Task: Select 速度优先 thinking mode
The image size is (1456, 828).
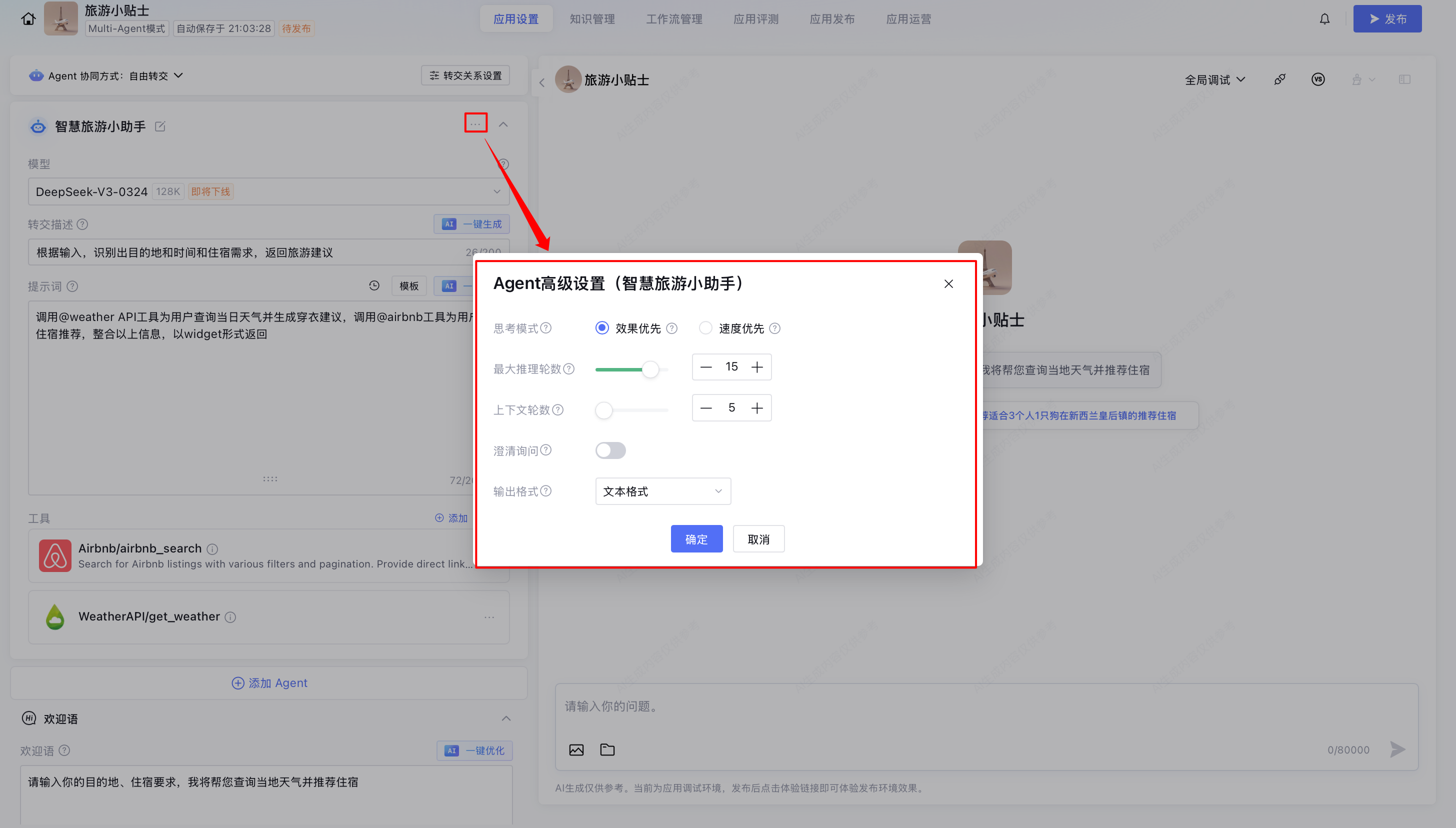Action: (705, 328)
